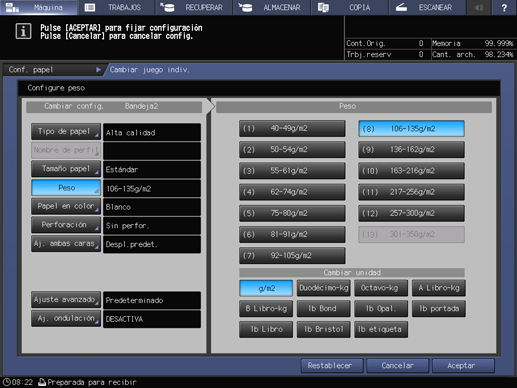Open the TRABAJOS tab
517x388 pixels.
(x=116, y=7)
